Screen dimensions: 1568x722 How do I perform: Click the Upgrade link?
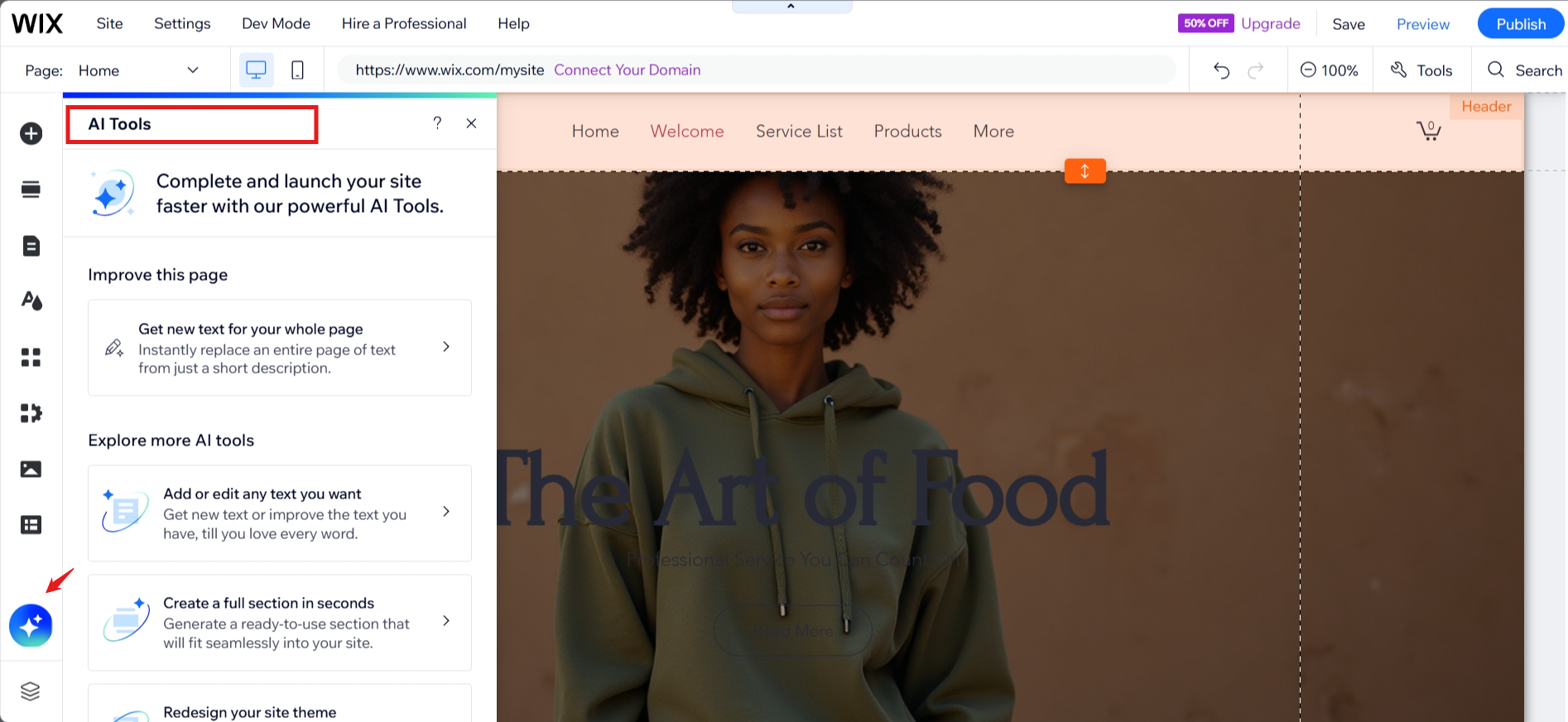pyautogui.click(x=1271, y=24)
